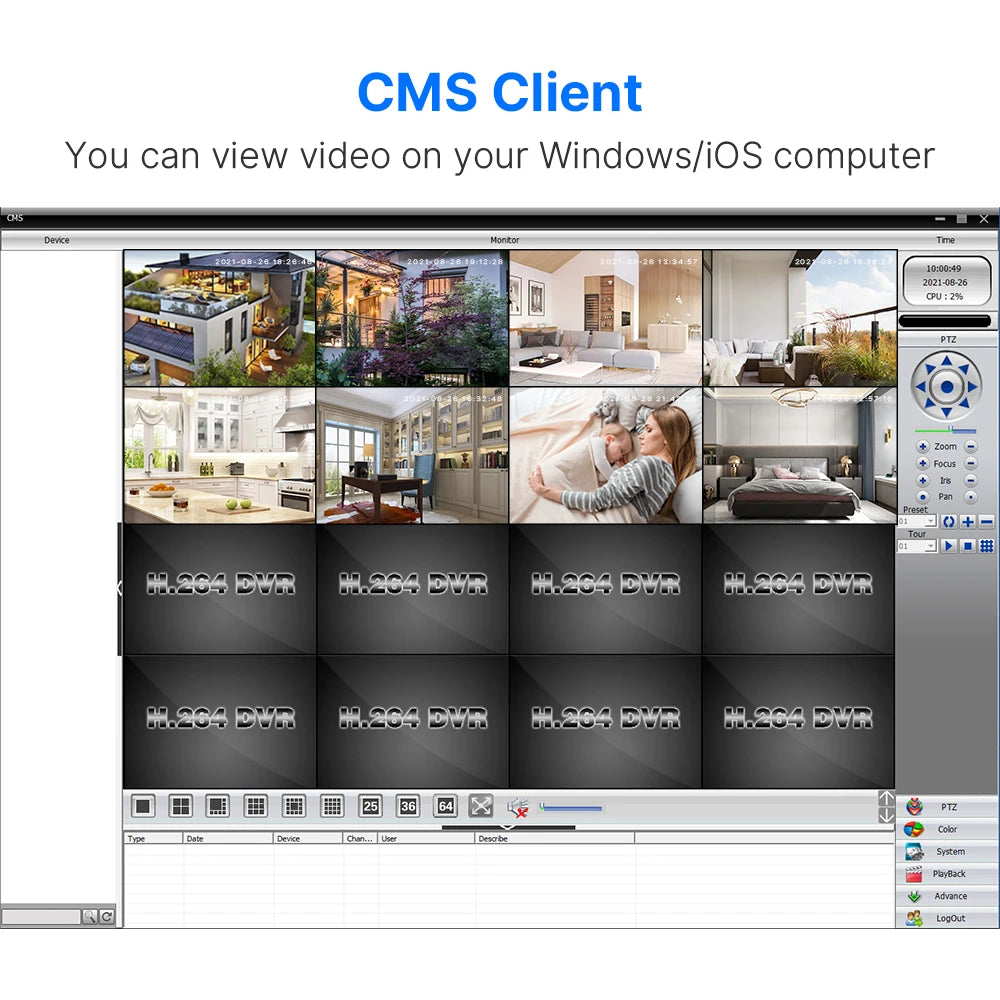Toggle fullscreen video display

point(481,806)
